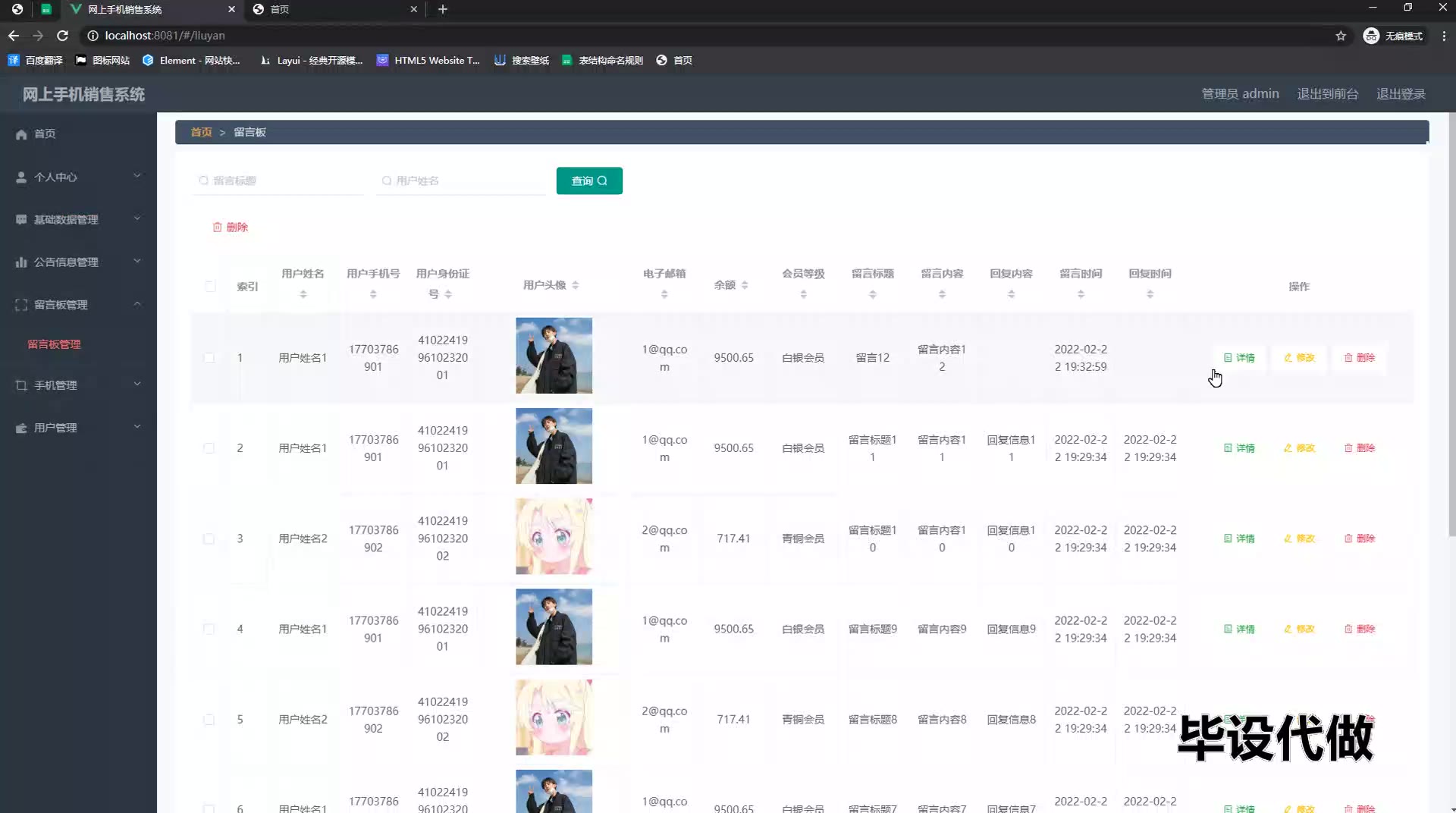
Task: Tick the checkbox for row 1
Action: pos(209,358)
